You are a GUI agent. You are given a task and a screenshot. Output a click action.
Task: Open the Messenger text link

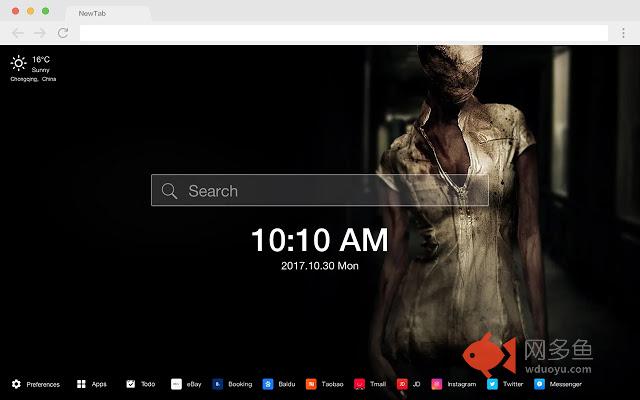pos(565,384)
